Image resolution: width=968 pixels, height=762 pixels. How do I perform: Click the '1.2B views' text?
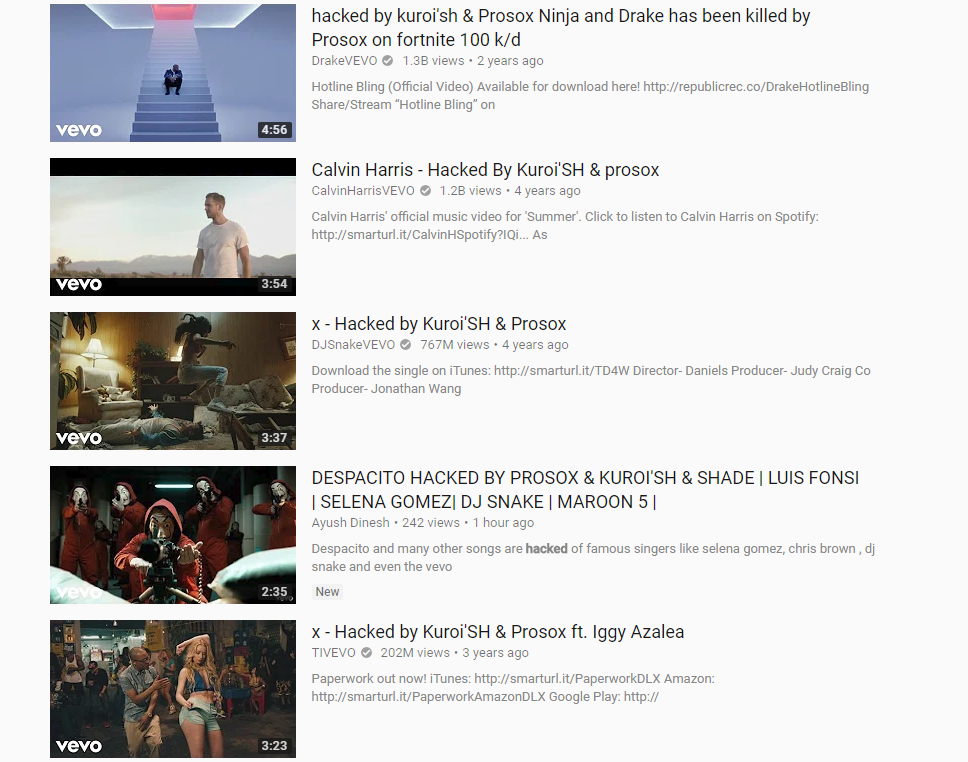(470, 190)
